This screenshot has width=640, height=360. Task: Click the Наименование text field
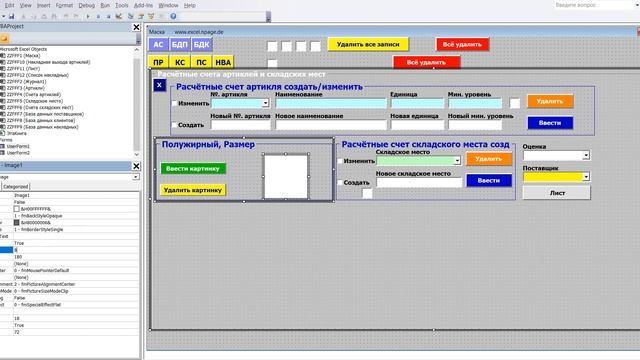(331, 103)
